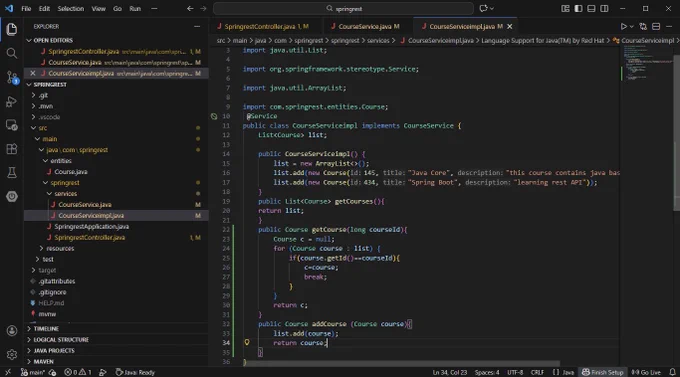Open the run dropdown arrow beside play
Viewport: 680px width, 377px height.
pos(631,26)
